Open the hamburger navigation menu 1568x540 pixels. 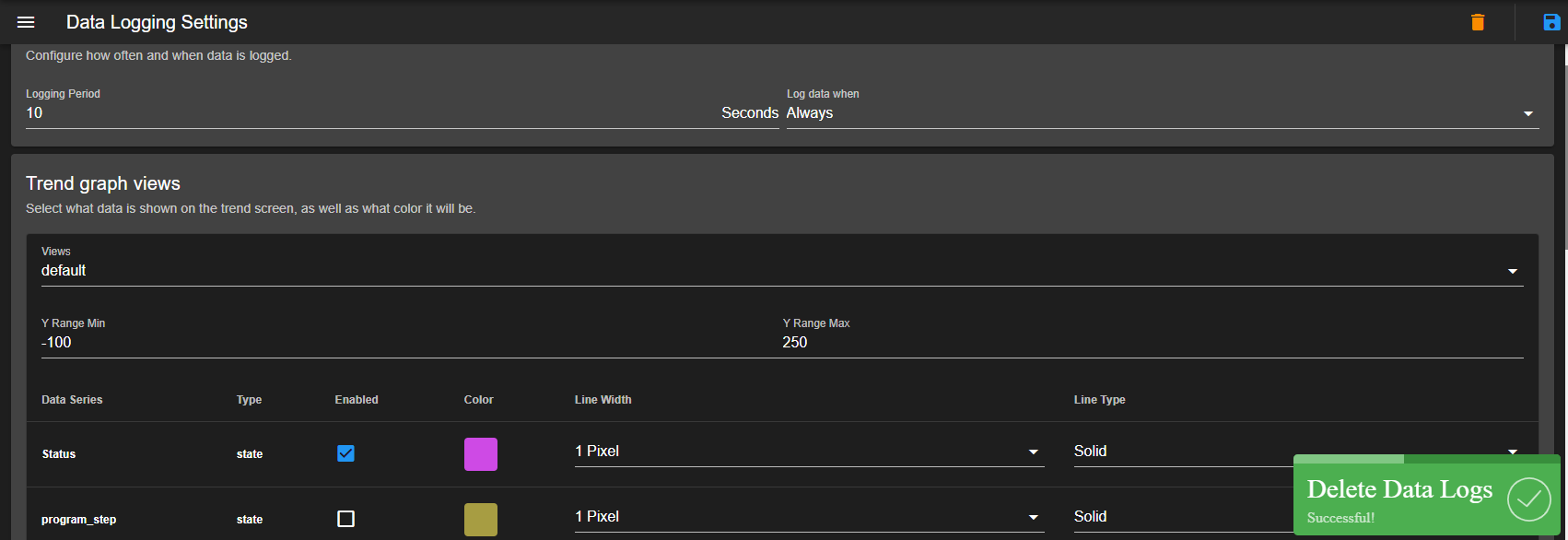(26, 22)
